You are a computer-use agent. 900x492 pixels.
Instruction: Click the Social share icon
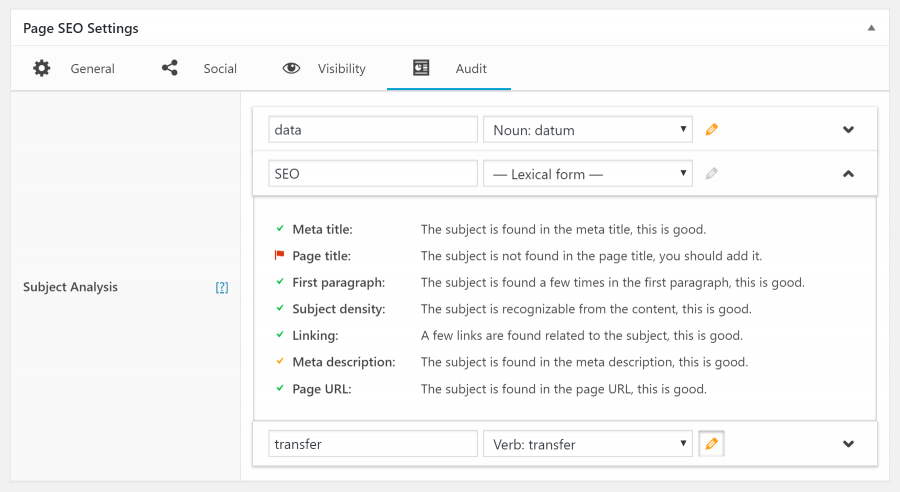(169, 68)
